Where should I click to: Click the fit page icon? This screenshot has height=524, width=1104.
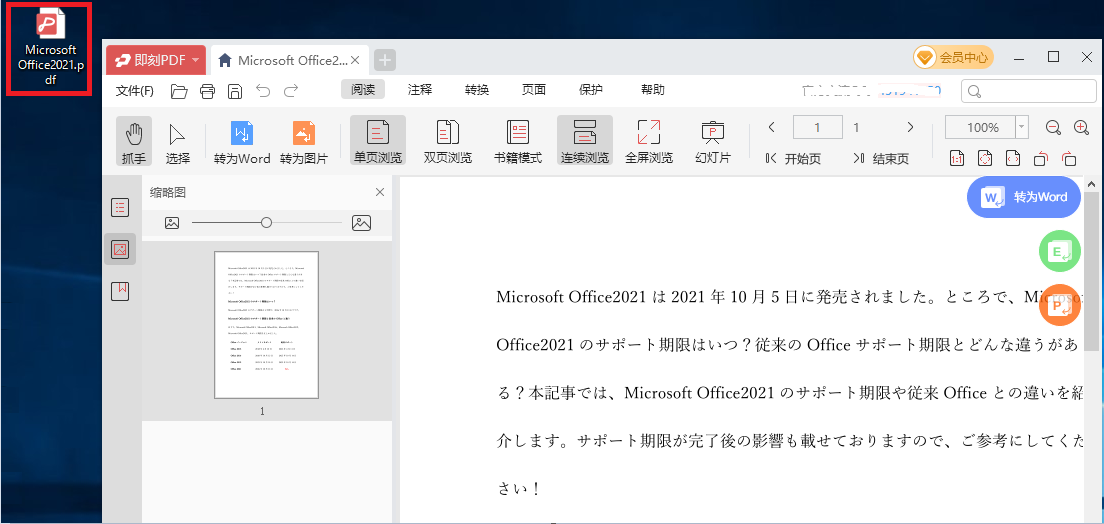point(984,158)
